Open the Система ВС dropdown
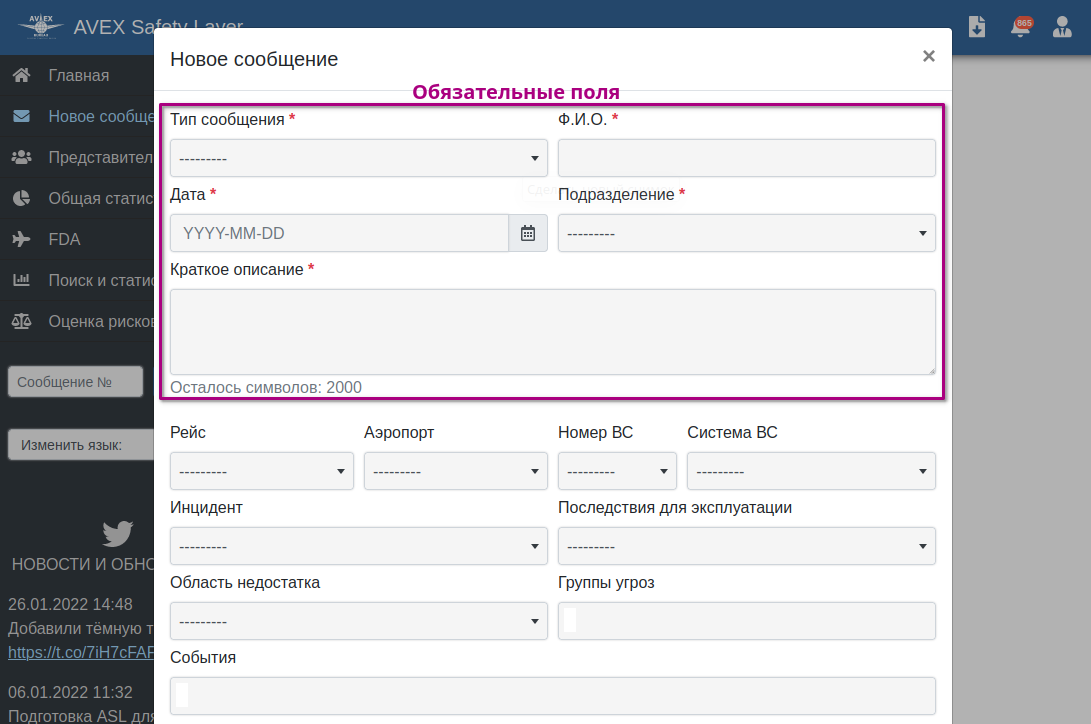This screenshot has height=724, width=1091. click(x=811, y=471)
